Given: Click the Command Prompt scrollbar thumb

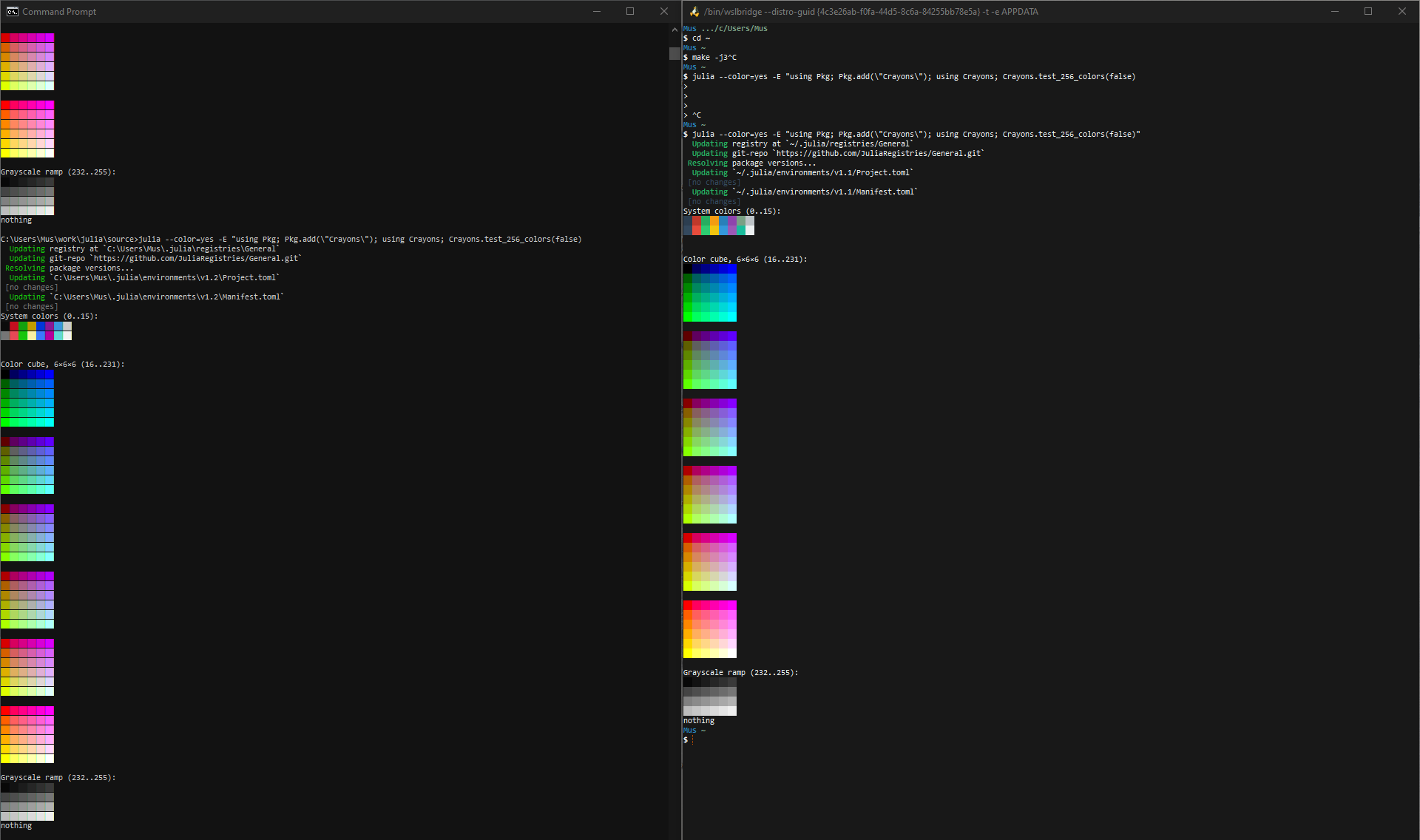Looking at the screenshot, I should (674, 53).
